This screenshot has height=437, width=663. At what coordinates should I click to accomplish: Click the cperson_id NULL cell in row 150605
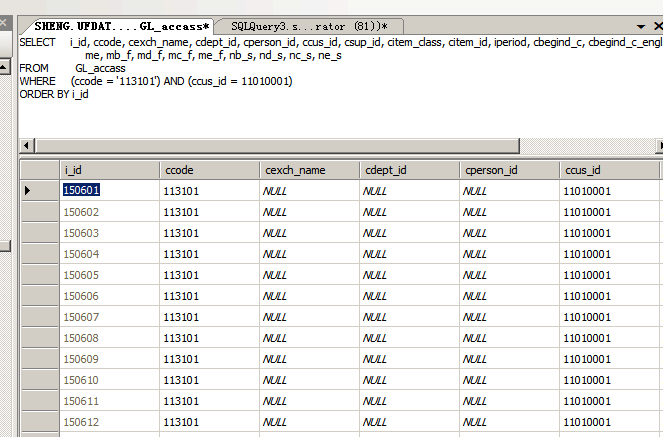pyautogui.click(x=509, y=275)
